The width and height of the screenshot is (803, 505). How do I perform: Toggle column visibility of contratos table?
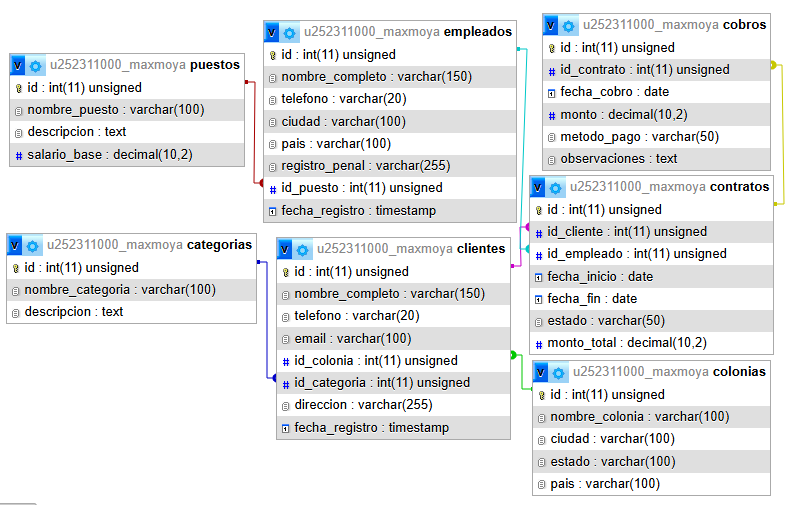pos(539,187)
